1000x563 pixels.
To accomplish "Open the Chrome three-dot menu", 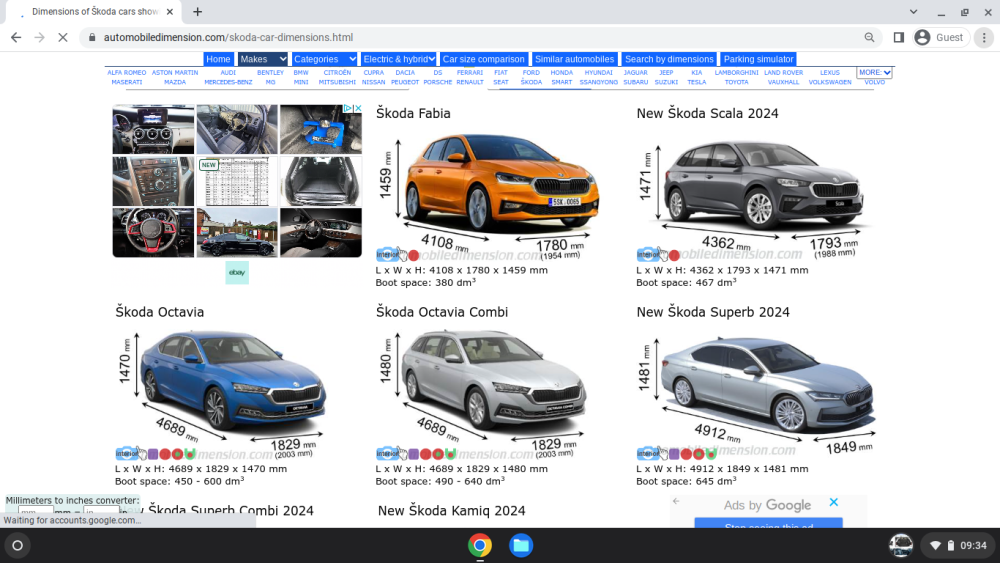I will pos(984,38).
